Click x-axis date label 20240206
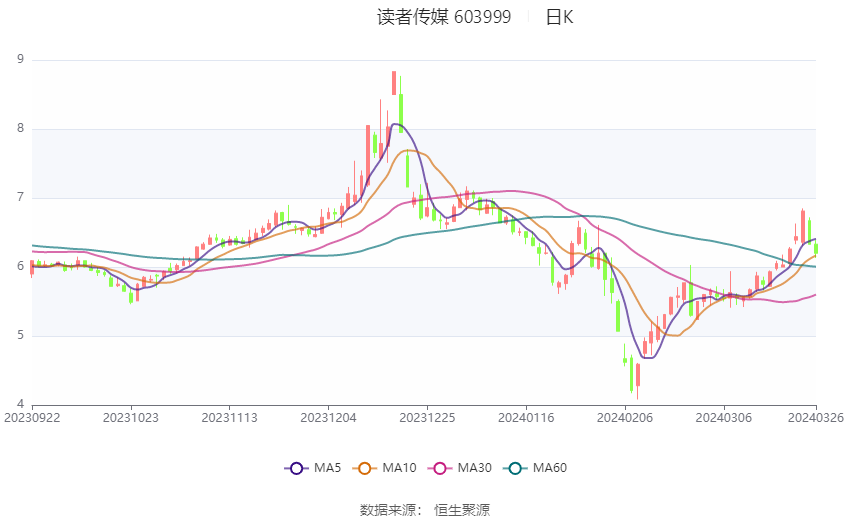Image resolution: width=850 pixels, height=518 pixels. coord(624,418)
